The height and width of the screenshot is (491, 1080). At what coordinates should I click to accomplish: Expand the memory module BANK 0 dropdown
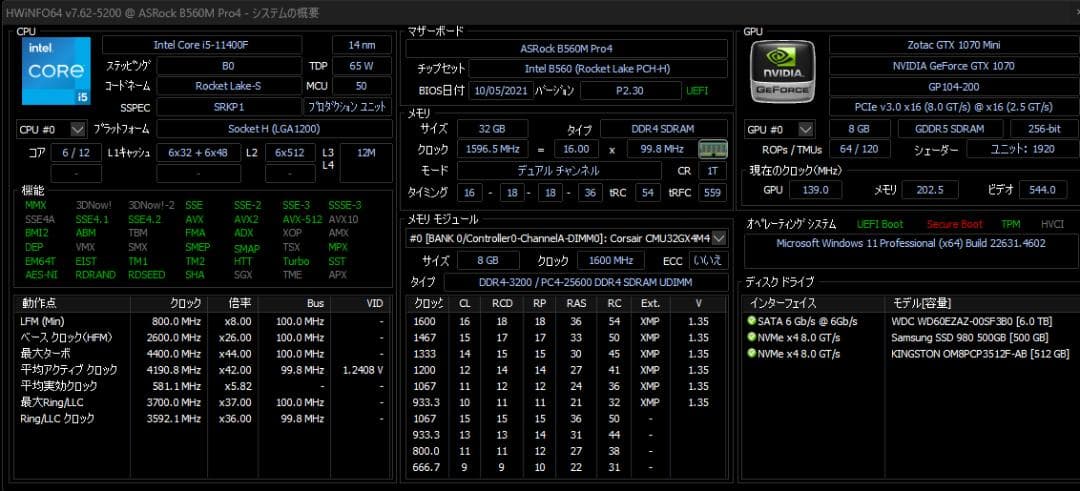point(719,238)
